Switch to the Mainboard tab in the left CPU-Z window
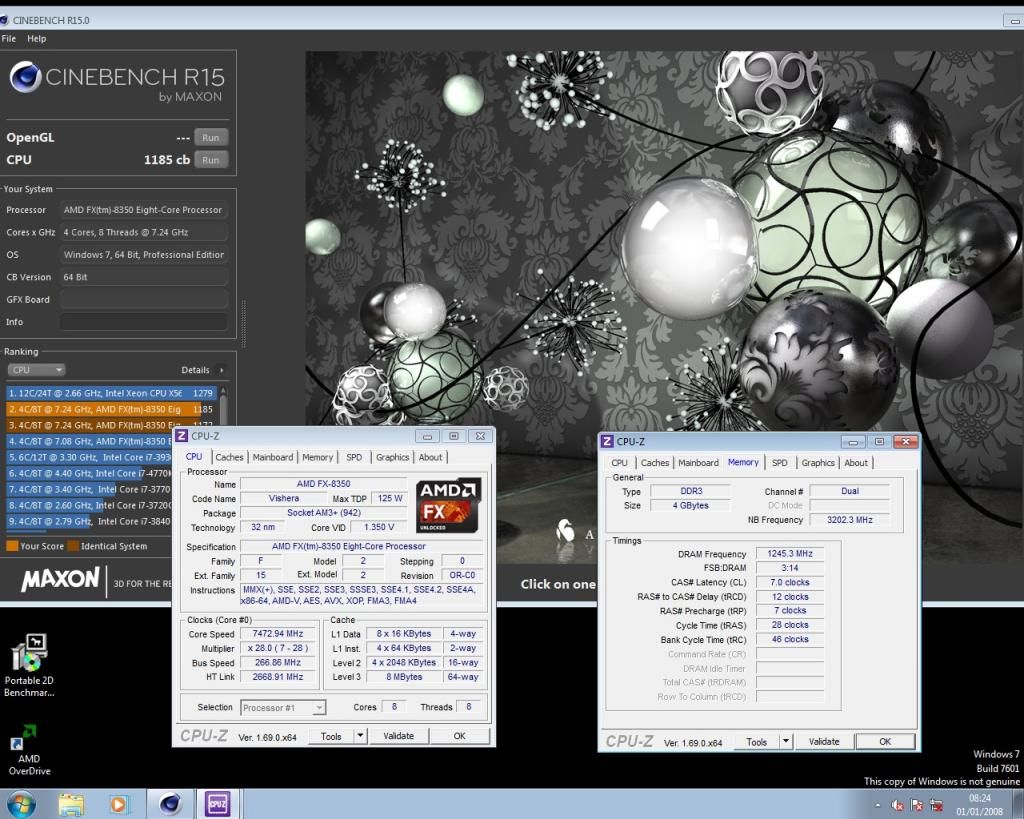Viewport: 1024px width, 819px height. point(273,457)
